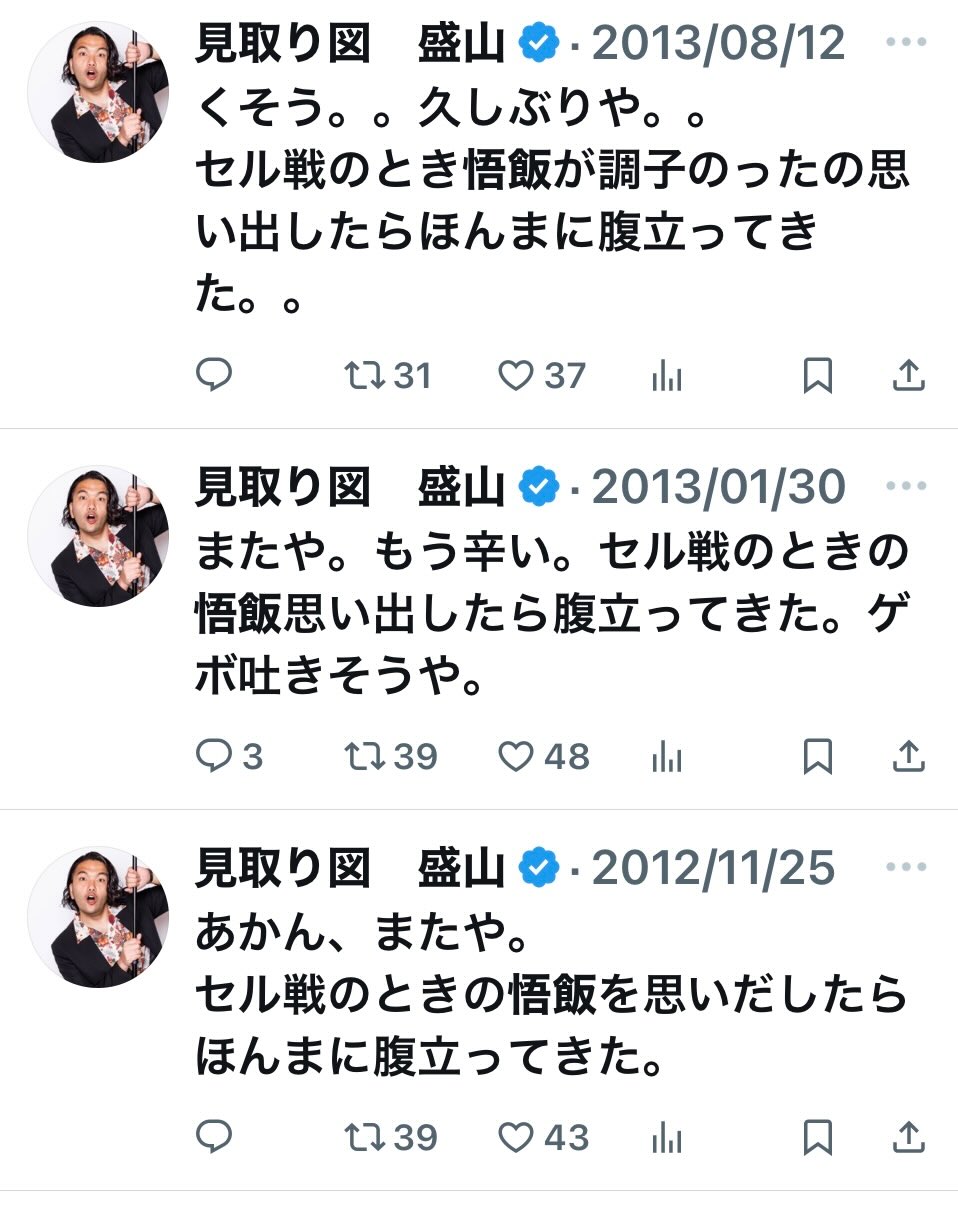This screenshot has width=958, height=1205.
Task: Open more options for the 2012/11/25 tweet
Action: tap(906, 869)
